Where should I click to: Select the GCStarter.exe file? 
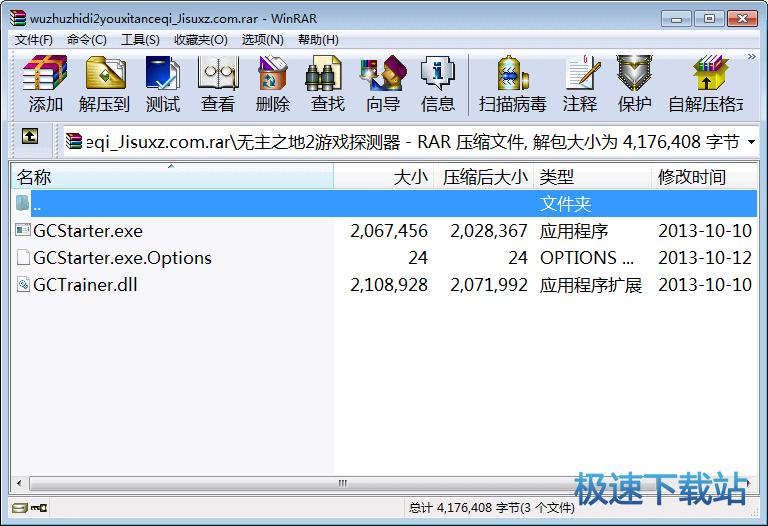[x=88, y=231]
